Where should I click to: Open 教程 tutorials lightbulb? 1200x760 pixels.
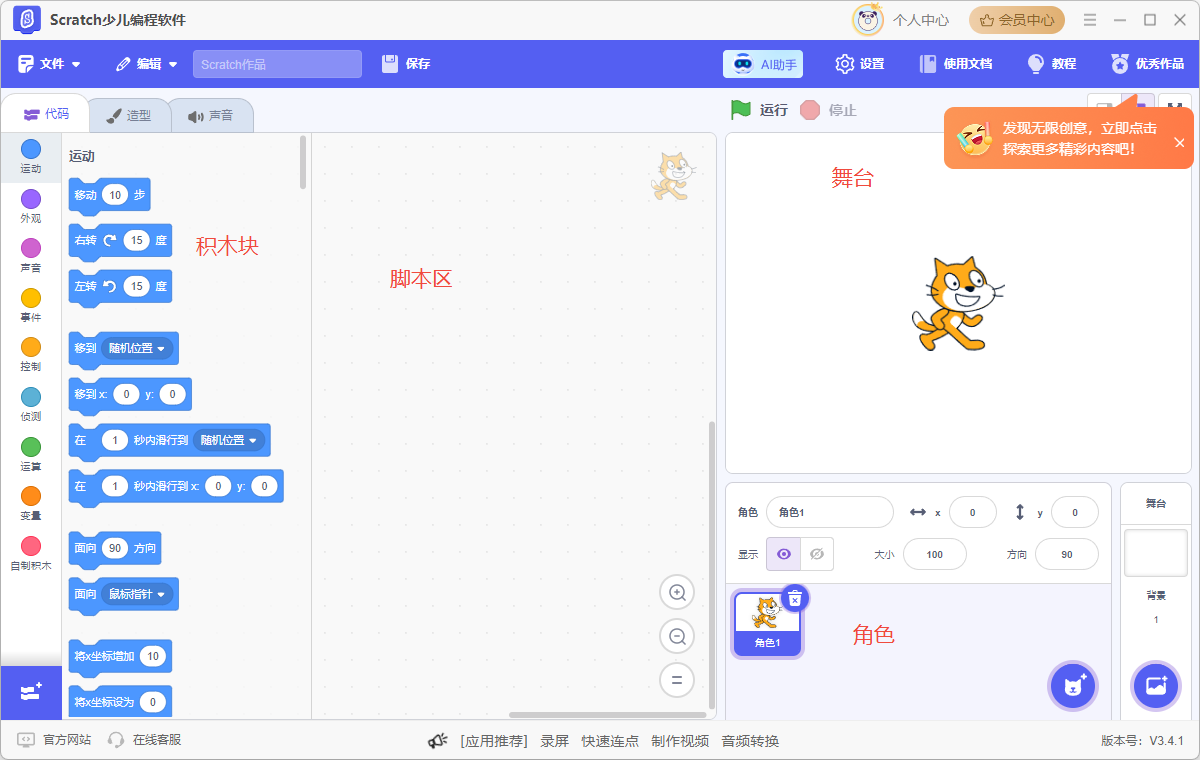[1052, 64]
